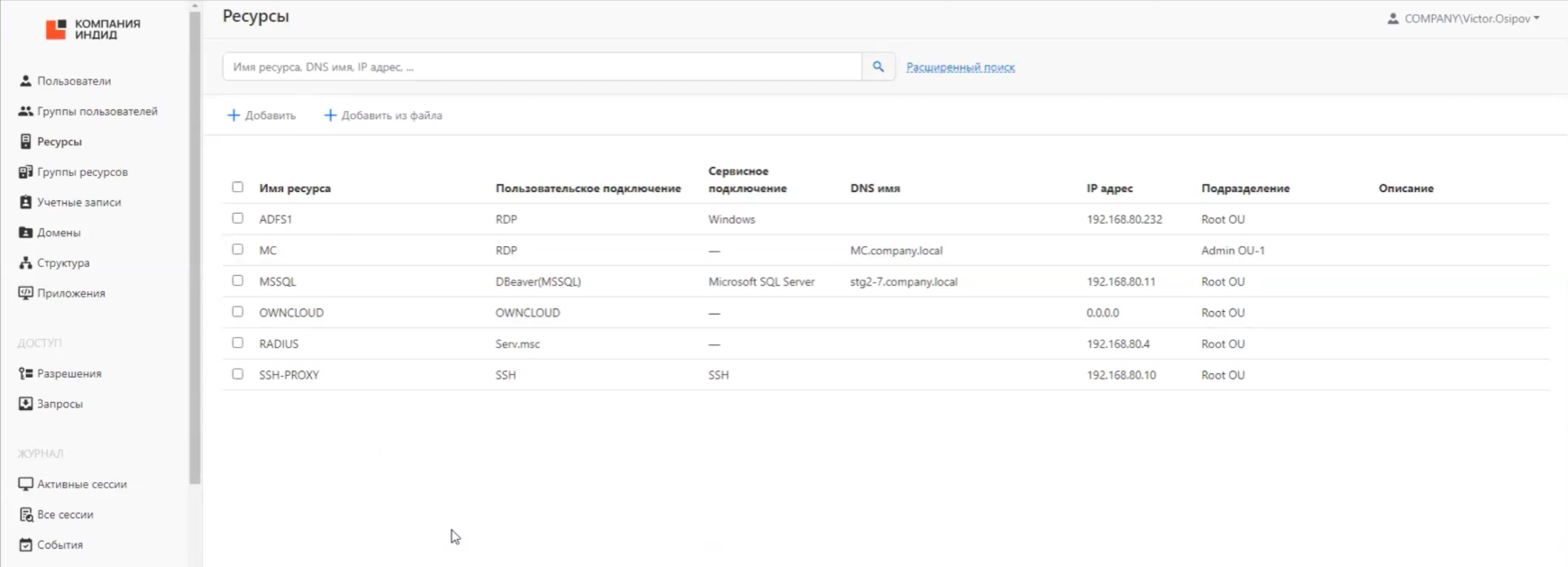Check the MC row checkbox
Viewport: 1568px width, 567px height.
coord(237,250)
